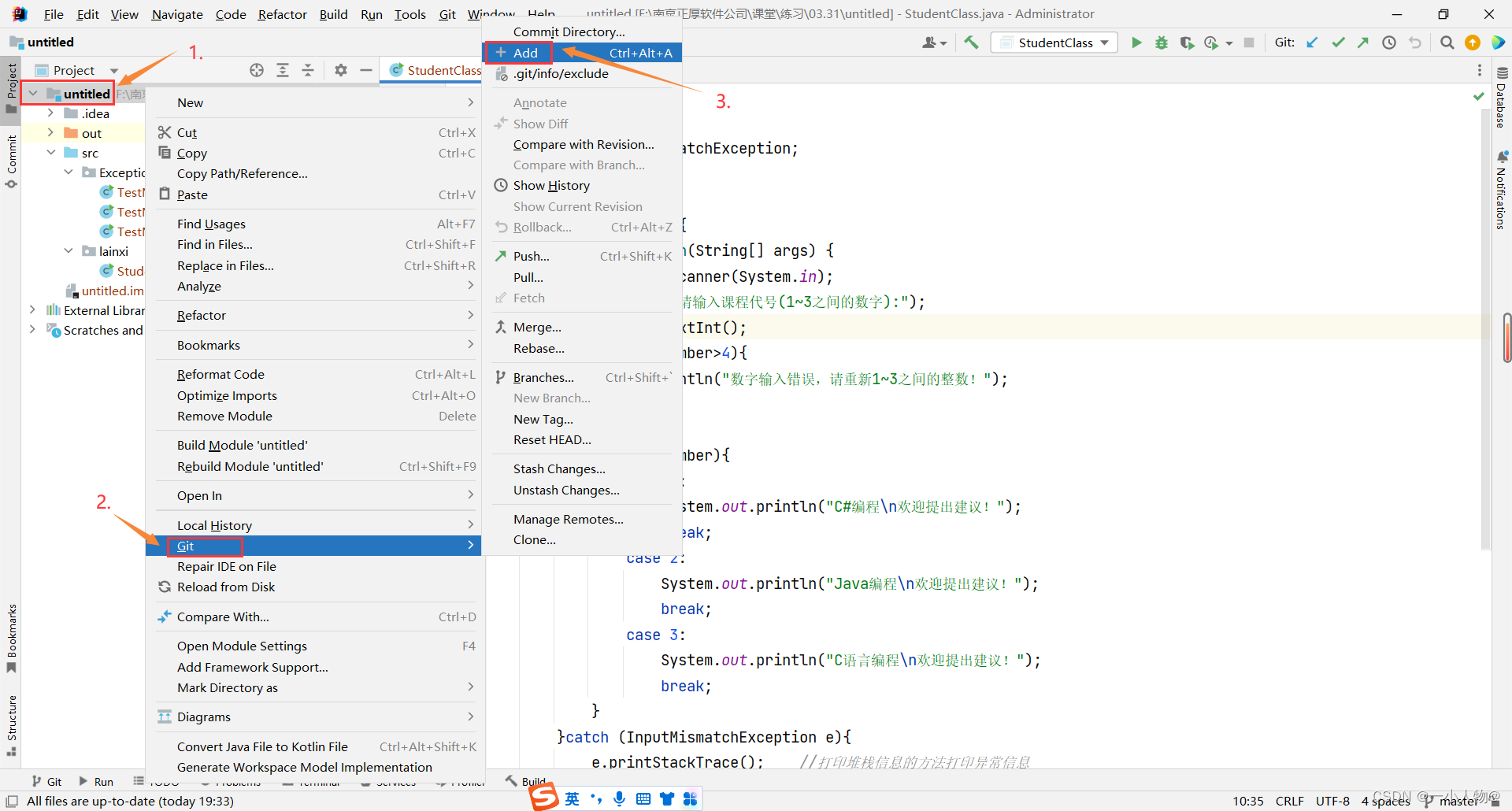This screenshot has height=811, width=1512.
Task: Click Select Opened File target icon
Action: click(x=257, y=70)
